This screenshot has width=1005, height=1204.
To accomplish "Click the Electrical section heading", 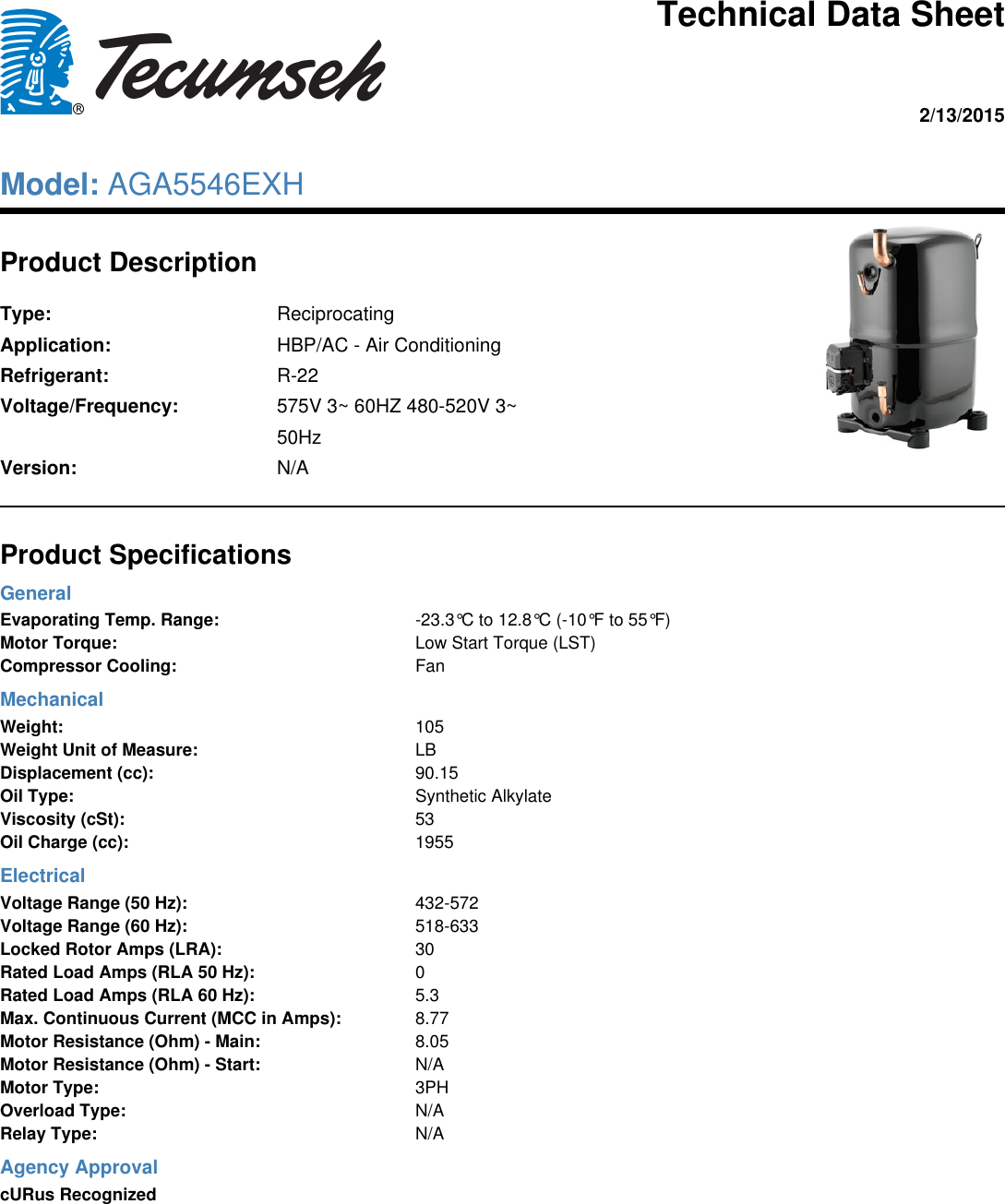I will pyautogui.click(x=42, y=876).
